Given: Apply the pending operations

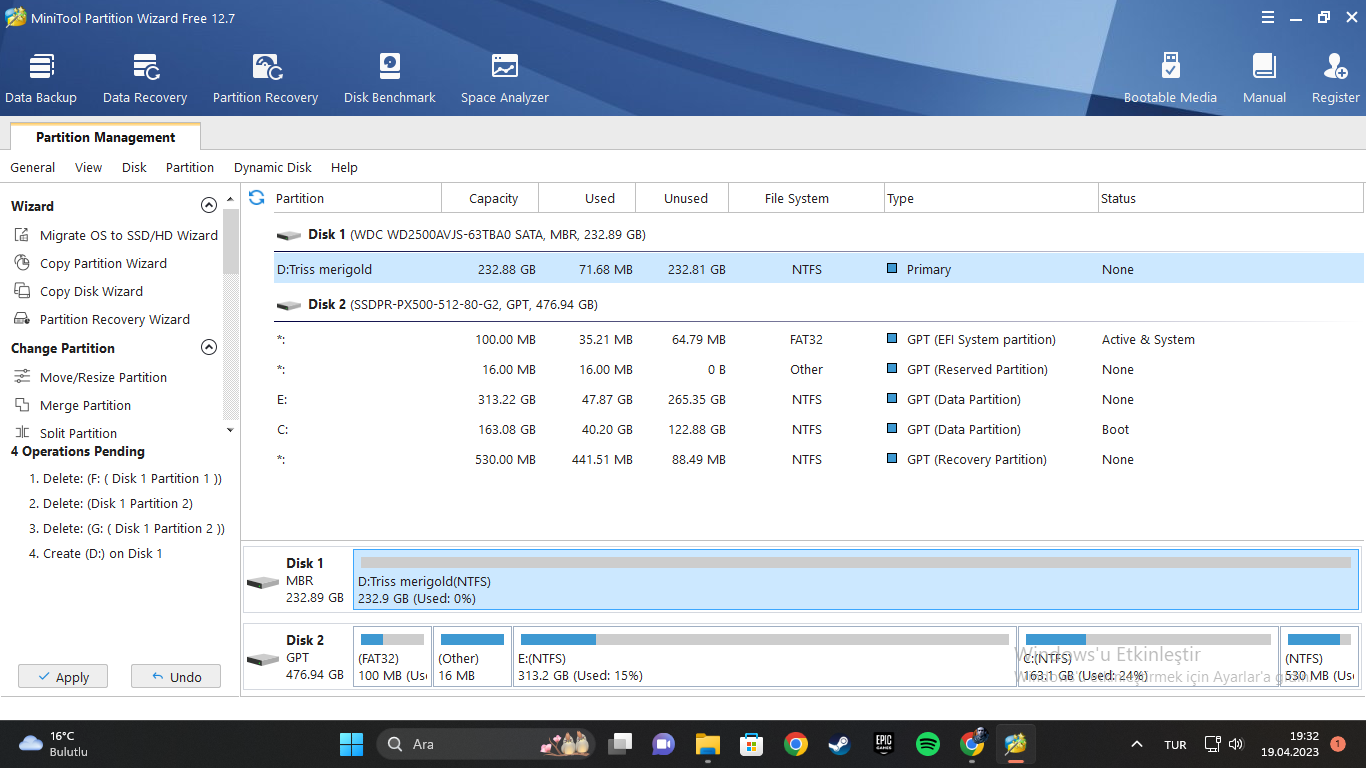Looking at the screenshot, I should 63,677.
